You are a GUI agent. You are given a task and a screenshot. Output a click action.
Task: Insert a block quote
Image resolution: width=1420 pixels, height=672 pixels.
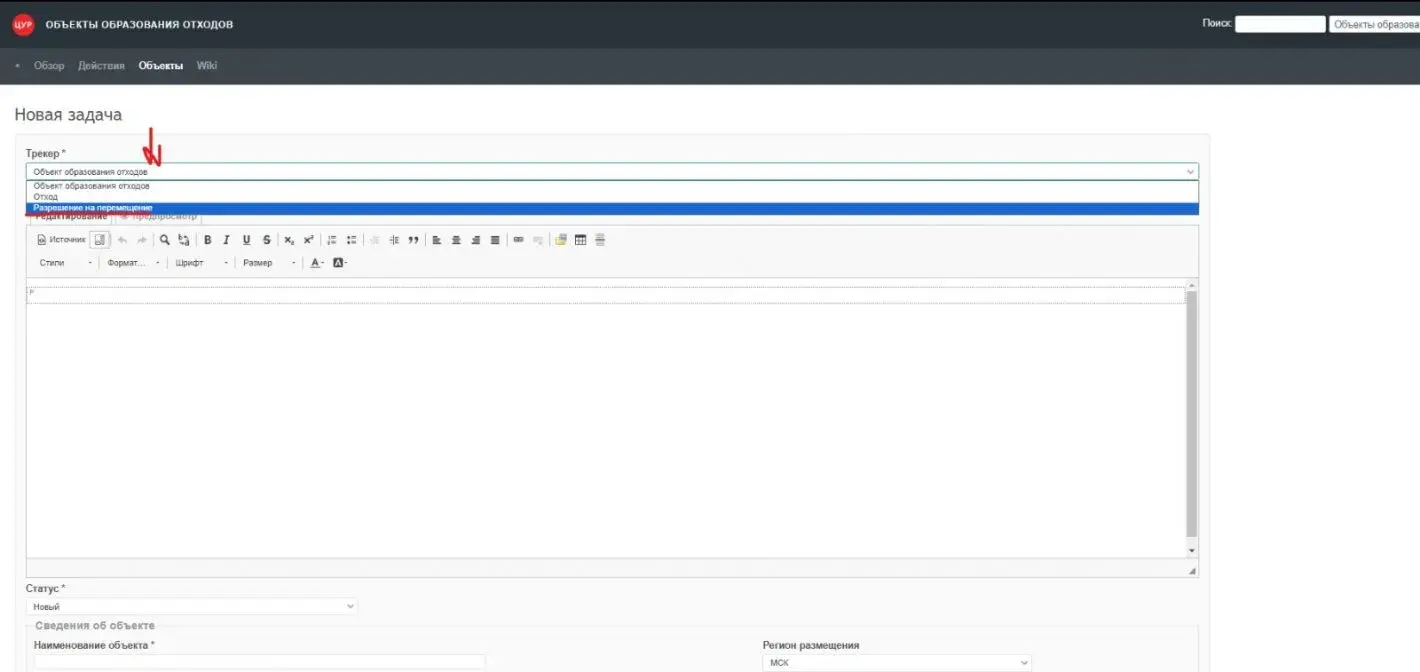click(x=413, y=240)
